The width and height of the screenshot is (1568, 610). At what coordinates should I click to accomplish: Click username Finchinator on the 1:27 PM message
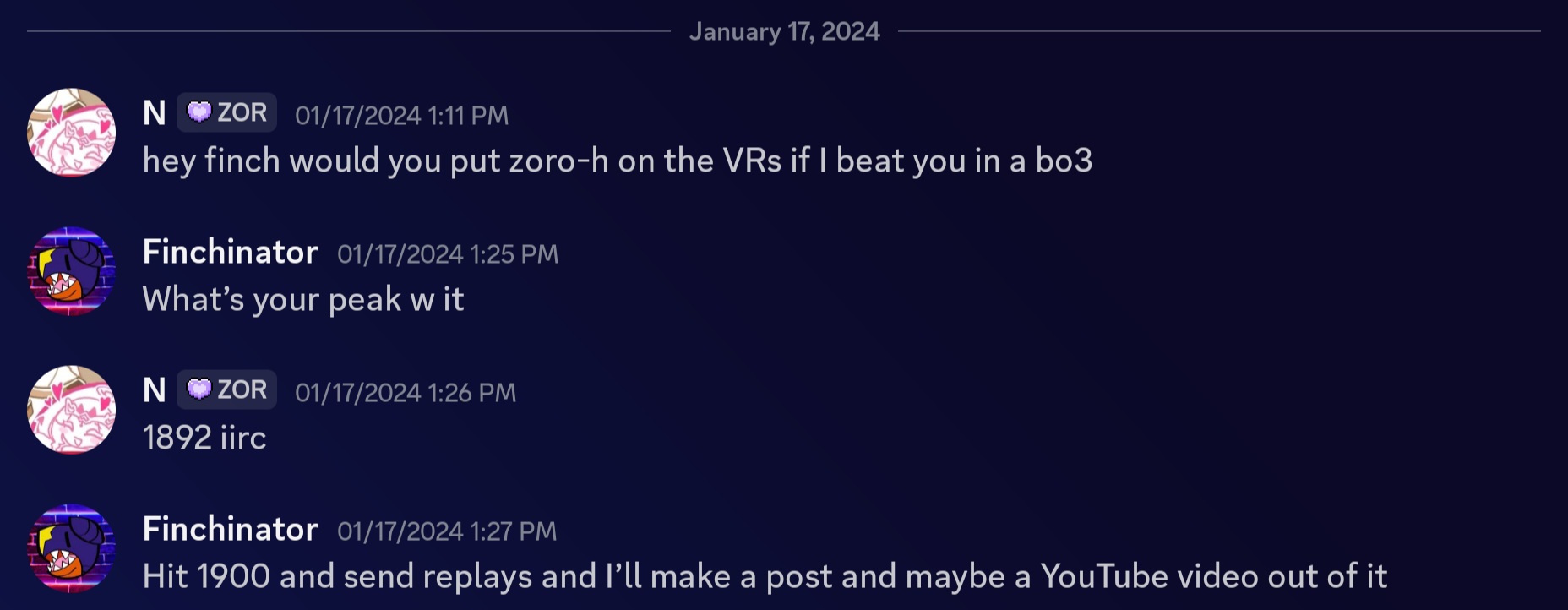pyautogui.click(x=230, y=529)
